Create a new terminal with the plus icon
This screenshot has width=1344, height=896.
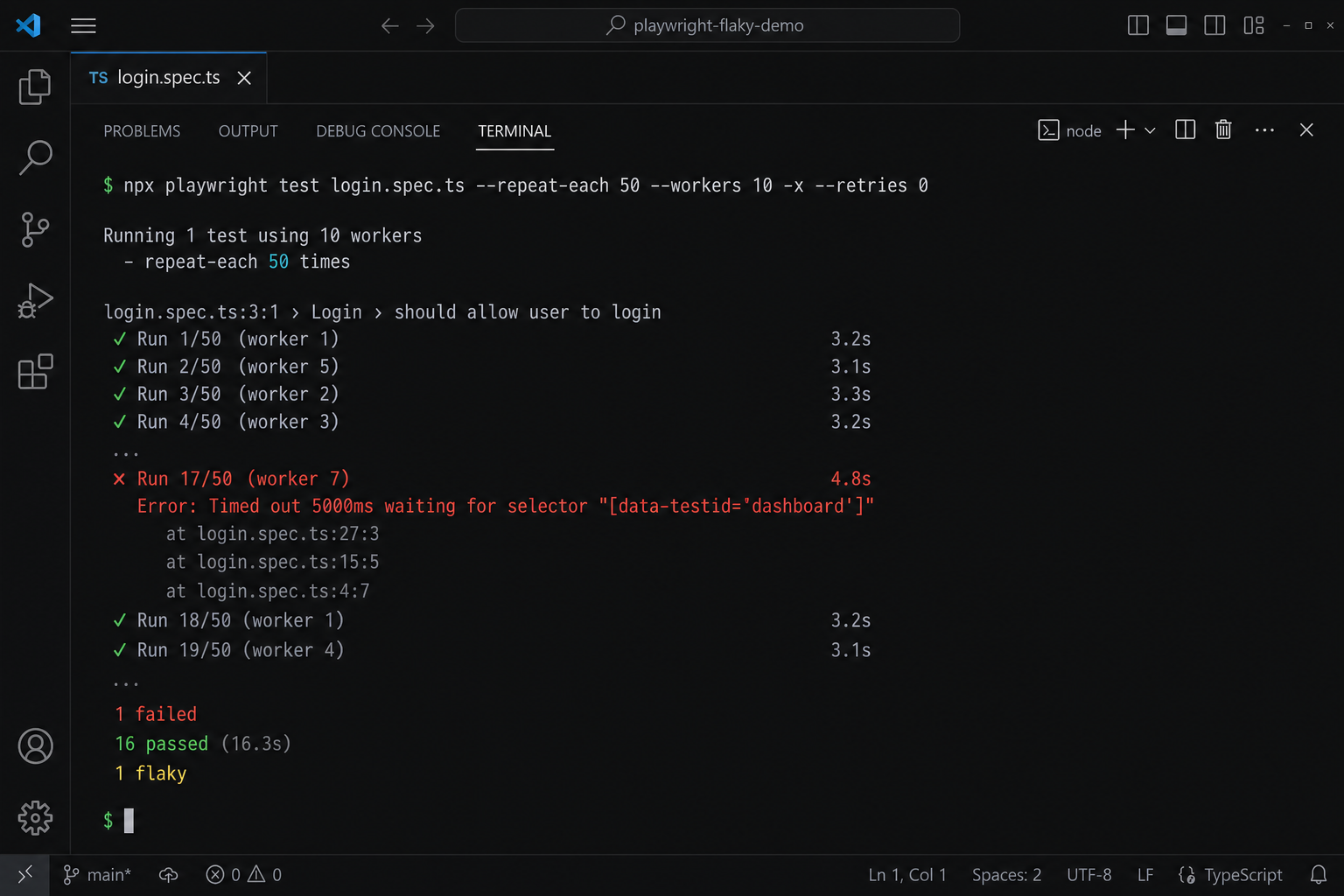coord(1125,130)
